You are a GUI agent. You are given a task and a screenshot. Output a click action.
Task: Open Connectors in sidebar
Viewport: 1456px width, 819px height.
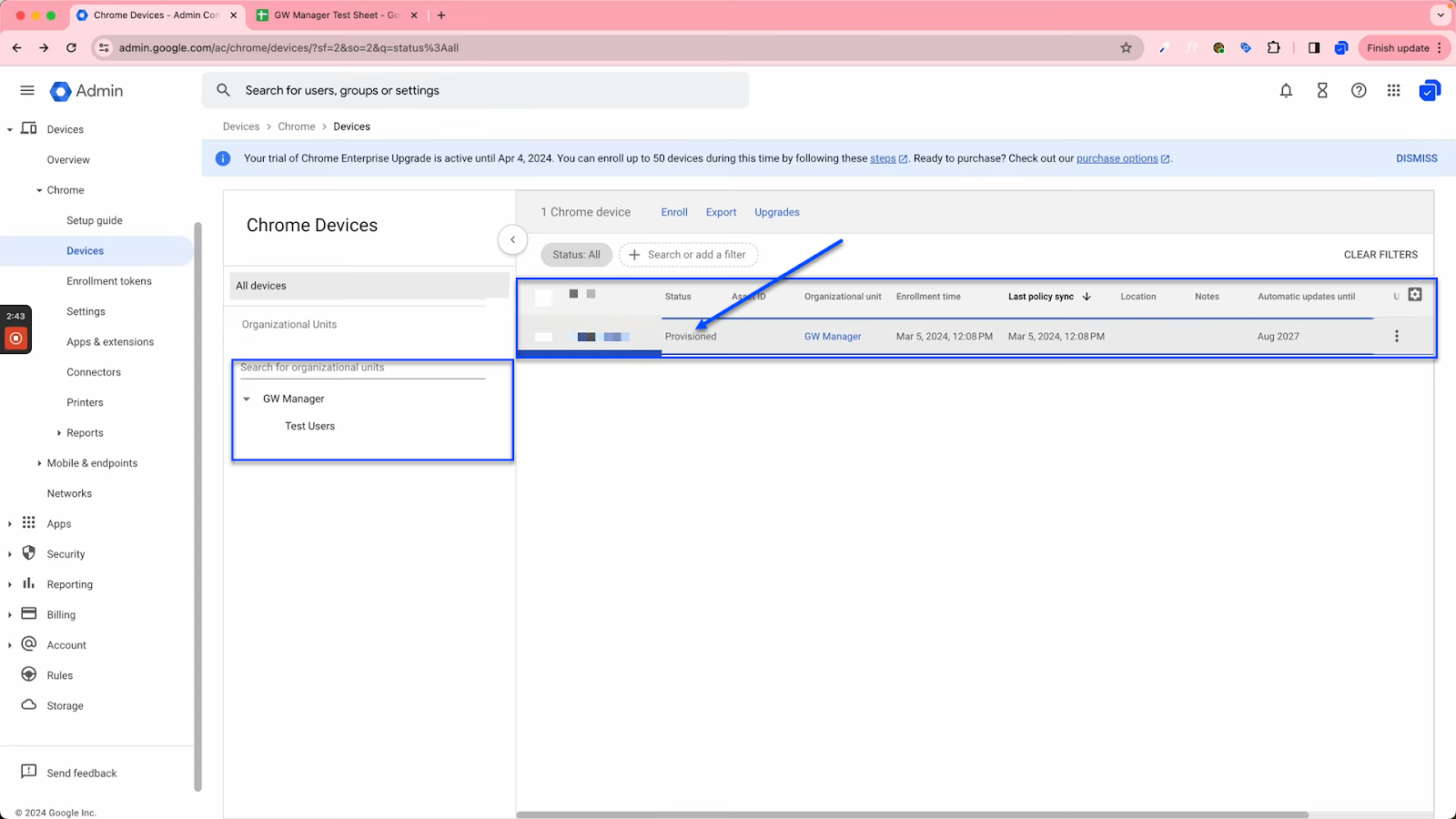[94, 372]
